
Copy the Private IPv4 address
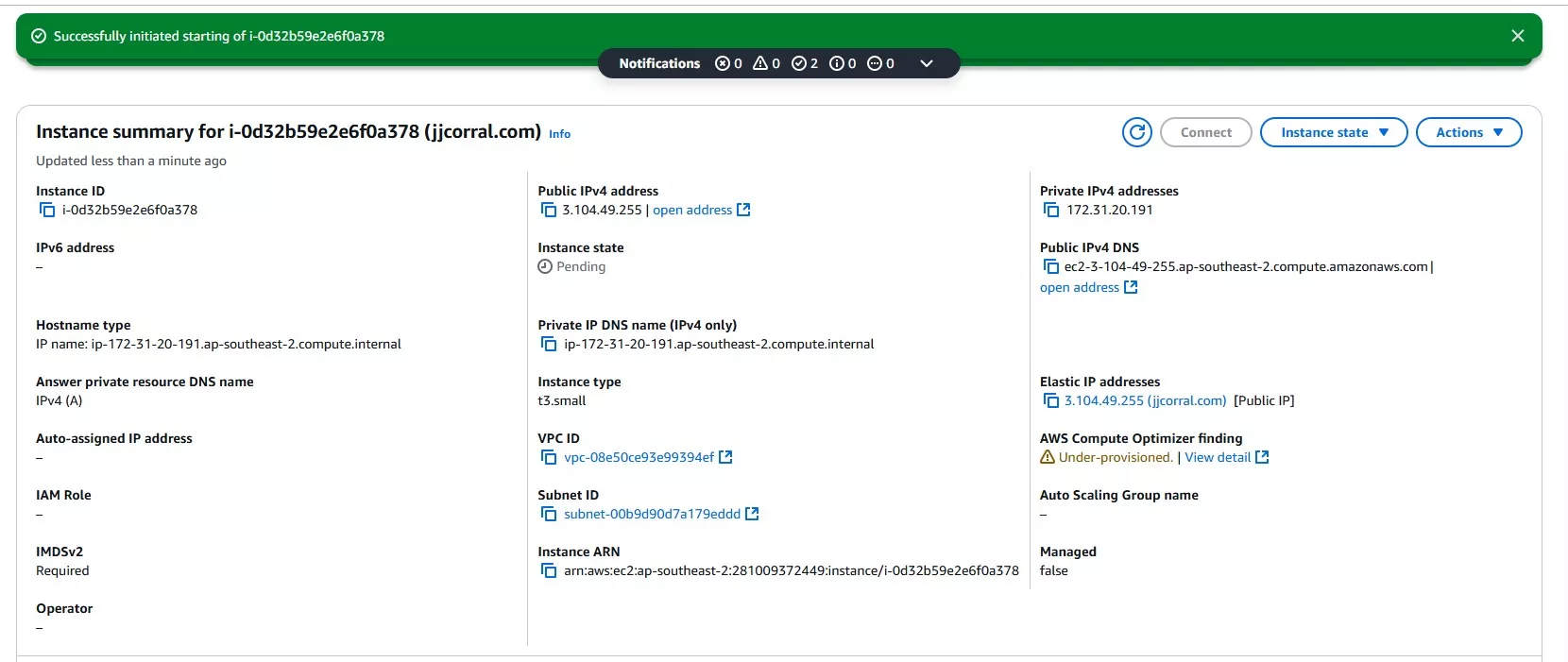click(1050, 211)
